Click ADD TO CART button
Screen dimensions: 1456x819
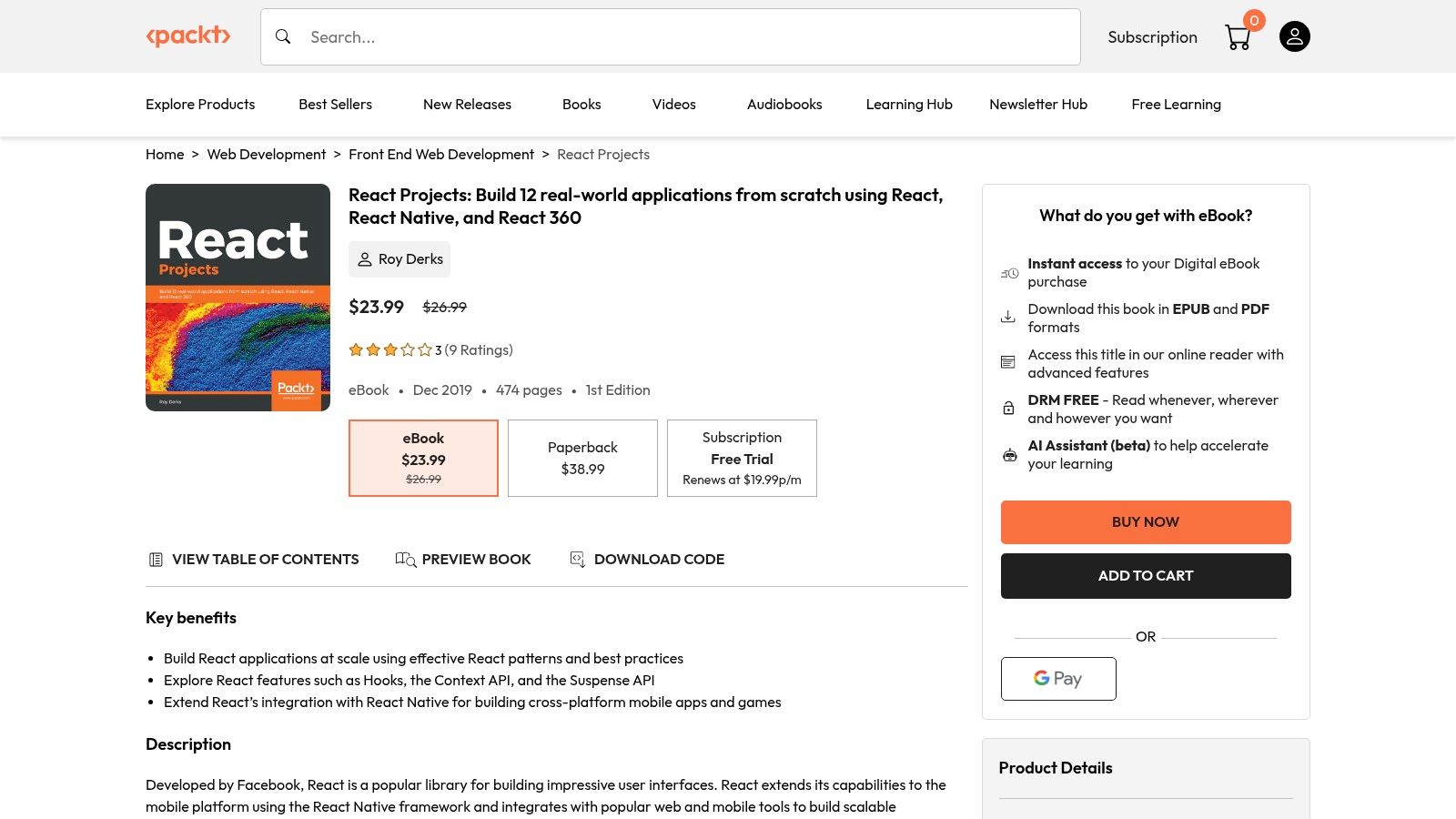click(1146, 576)
